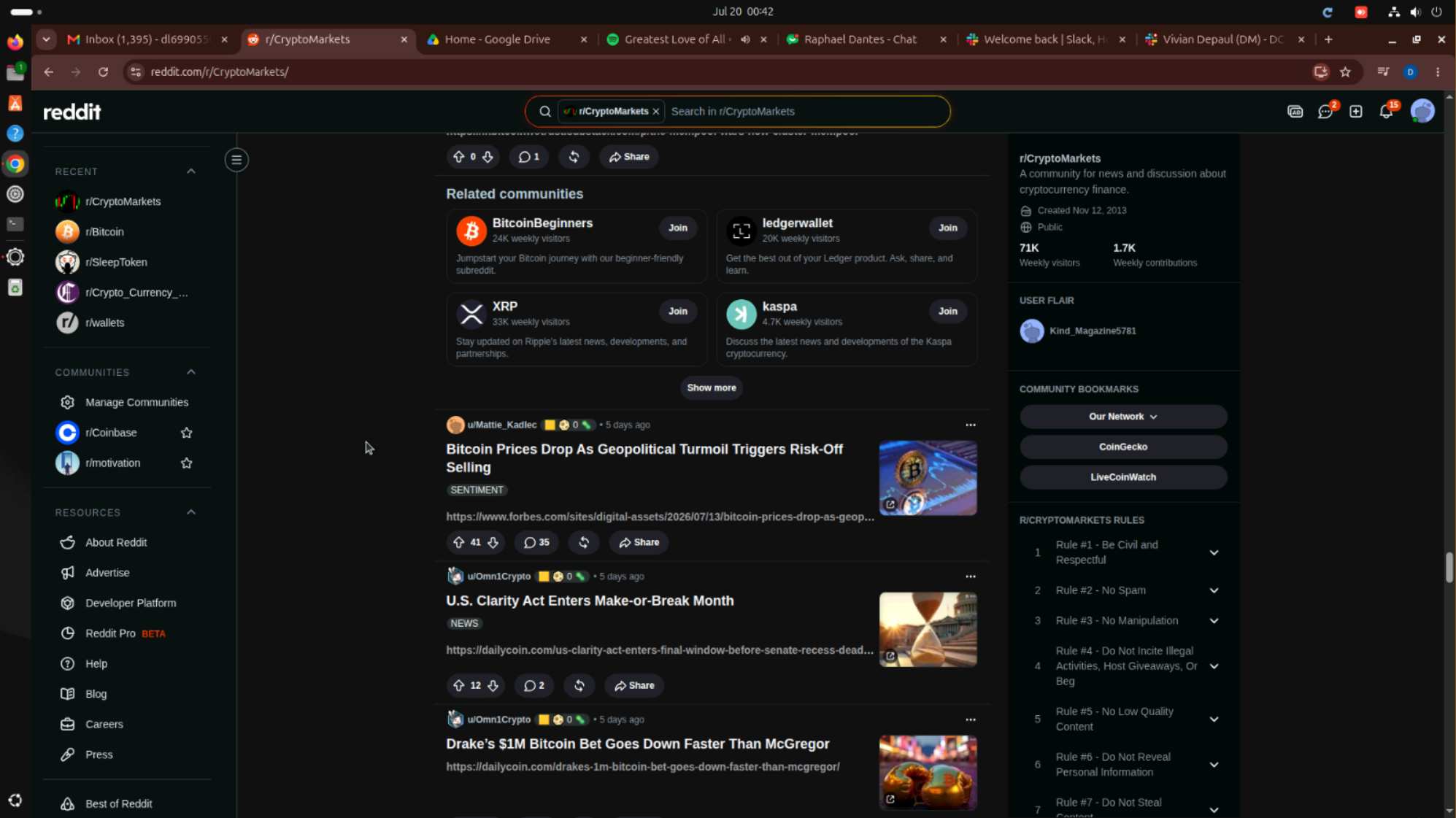1456x818 pixels.
Task: Open comments on U.S. Clarity Act post
Action: pyautogui.click(x=534, y=685)
